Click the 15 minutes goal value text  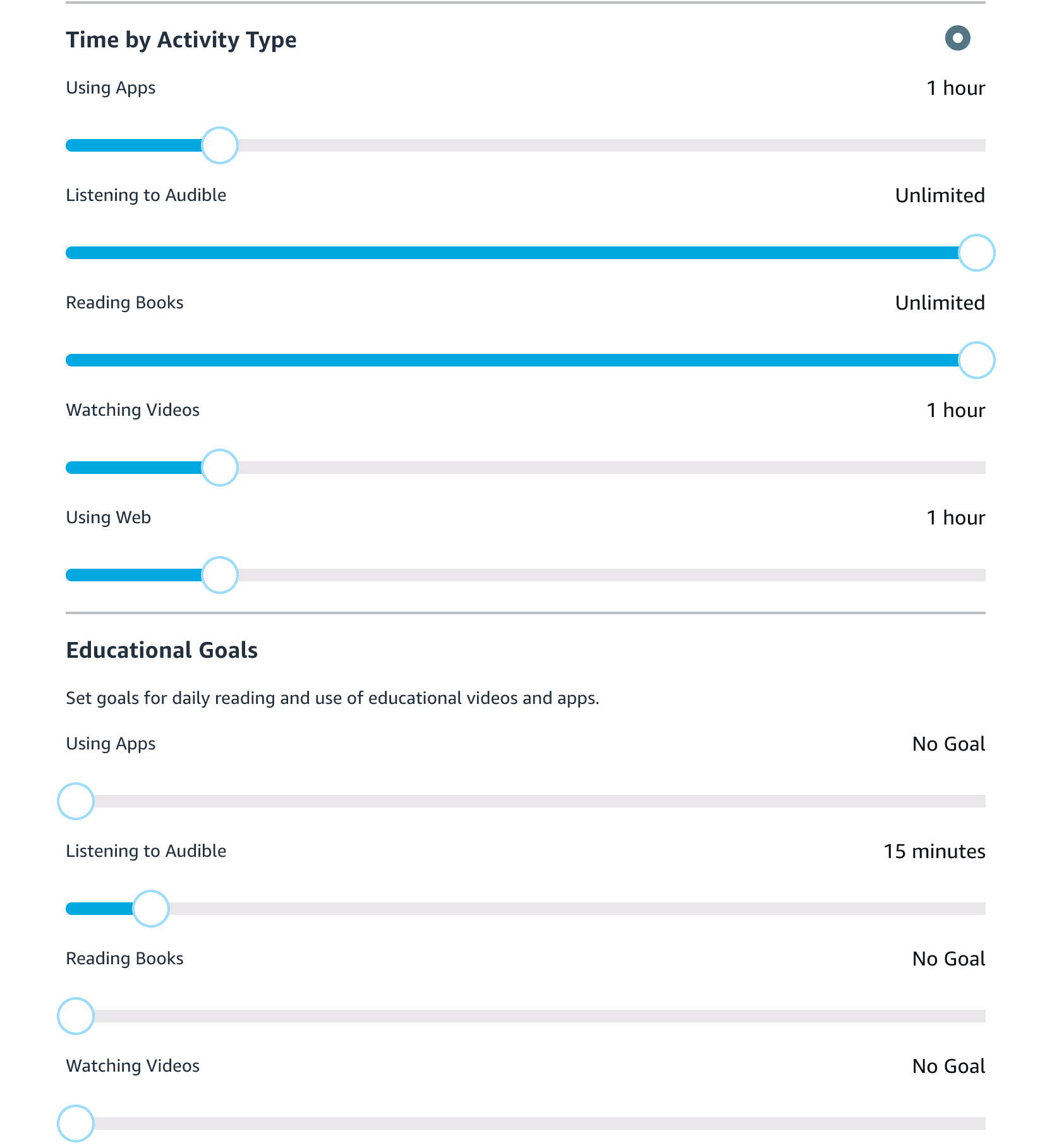tap(934, 851)
